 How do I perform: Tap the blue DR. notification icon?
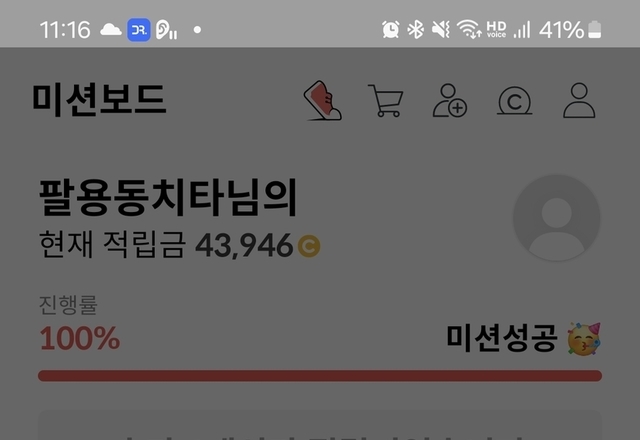pos(139,30)
